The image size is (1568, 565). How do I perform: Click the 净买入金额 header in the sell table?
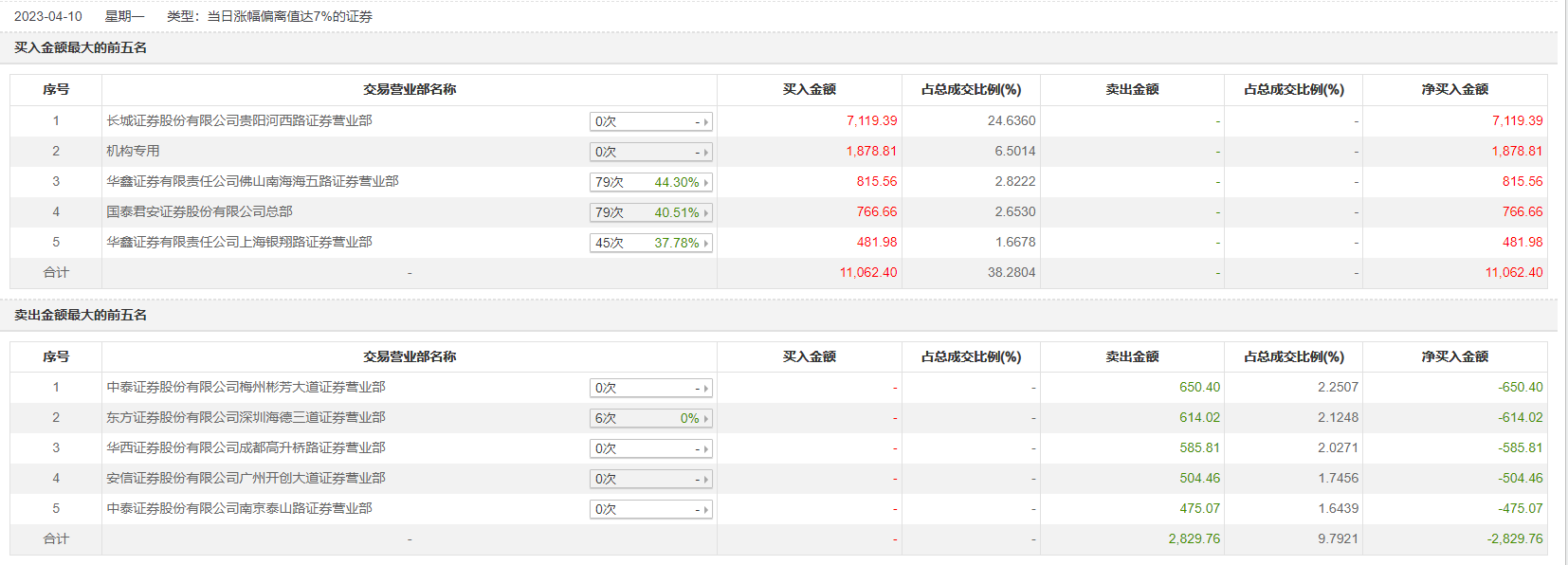(x=1454, y=356)
